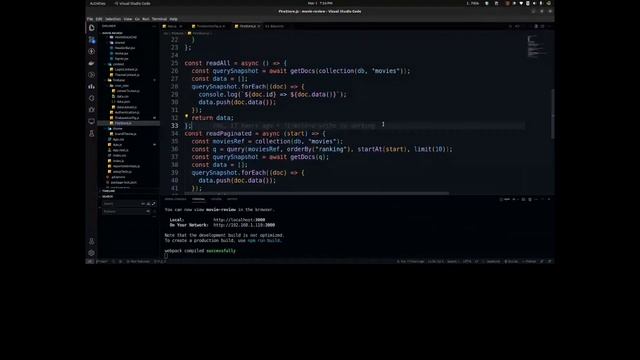Toggle search details ellipsis below replace field
The height and width of the screenshot is (360, 640).
point(154,217)
